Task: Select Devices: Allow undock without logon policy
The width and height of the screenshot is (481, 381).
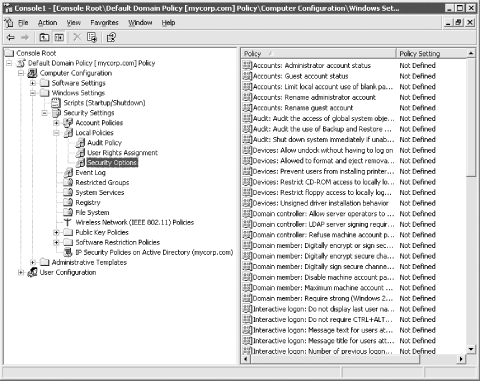Action: tap(323, 150)
